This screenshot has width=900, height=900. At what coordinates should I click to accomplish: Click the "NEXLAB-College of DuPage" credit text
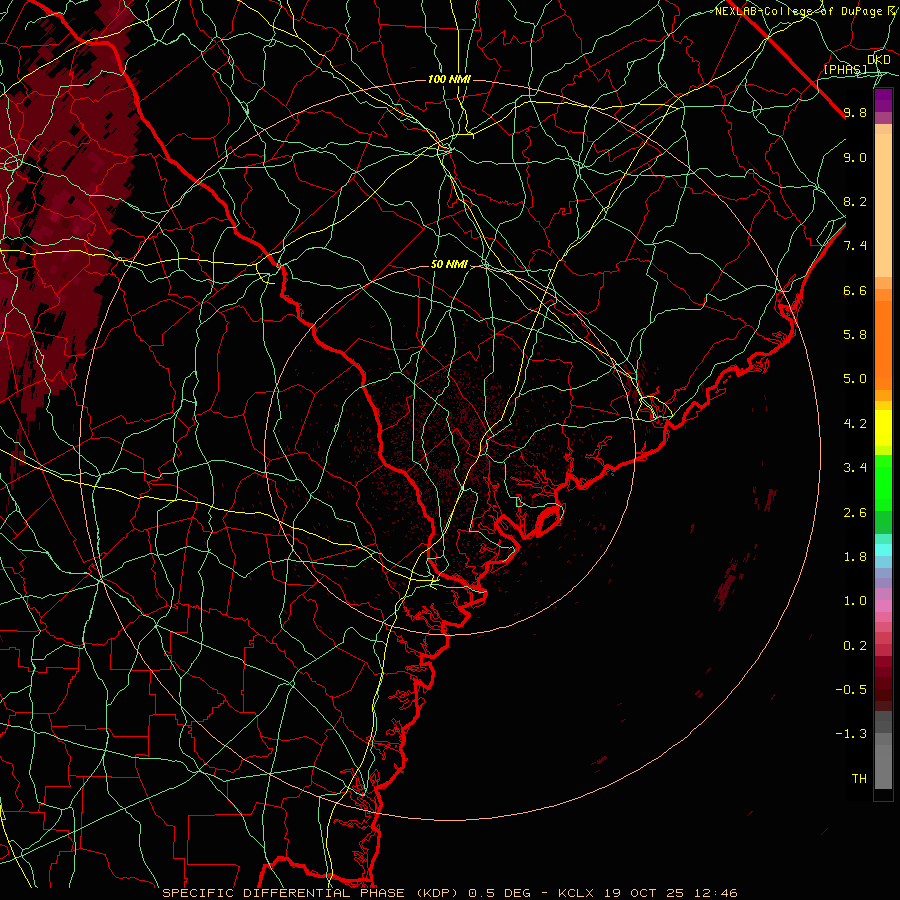(x=800, y=11)
